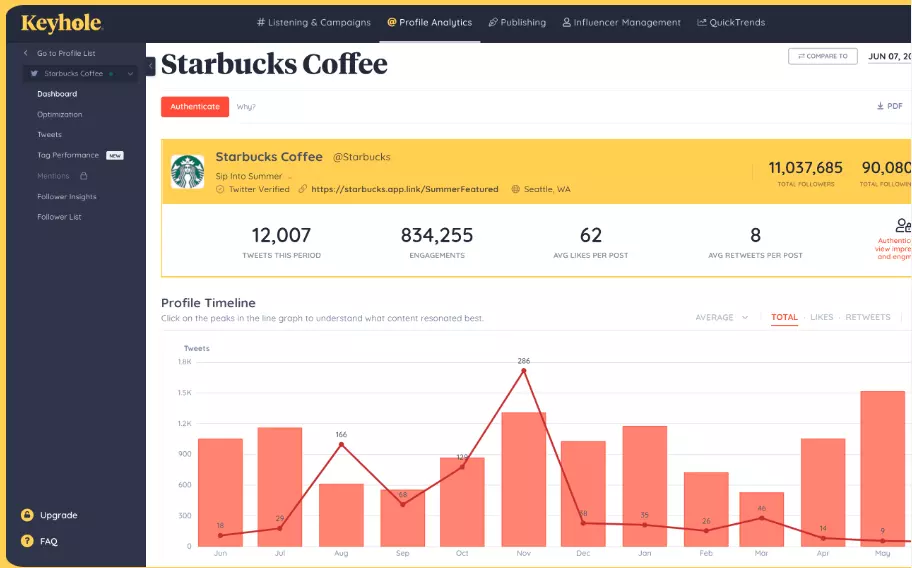Click the lock icon beside Mentions
Viewport: 912px width, 568px height.
coord(84,176)
